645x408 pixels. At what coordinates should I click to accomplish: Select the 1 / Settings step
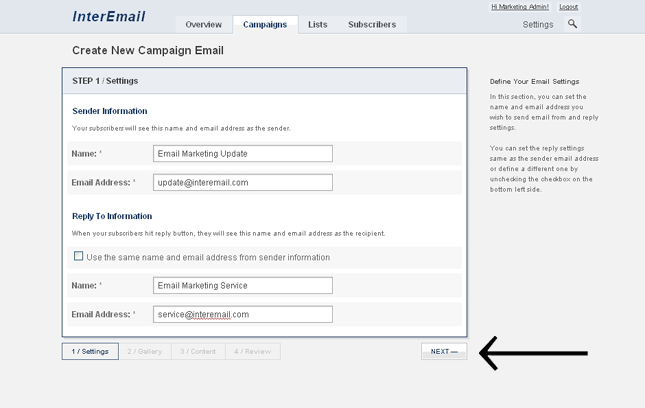90,352
